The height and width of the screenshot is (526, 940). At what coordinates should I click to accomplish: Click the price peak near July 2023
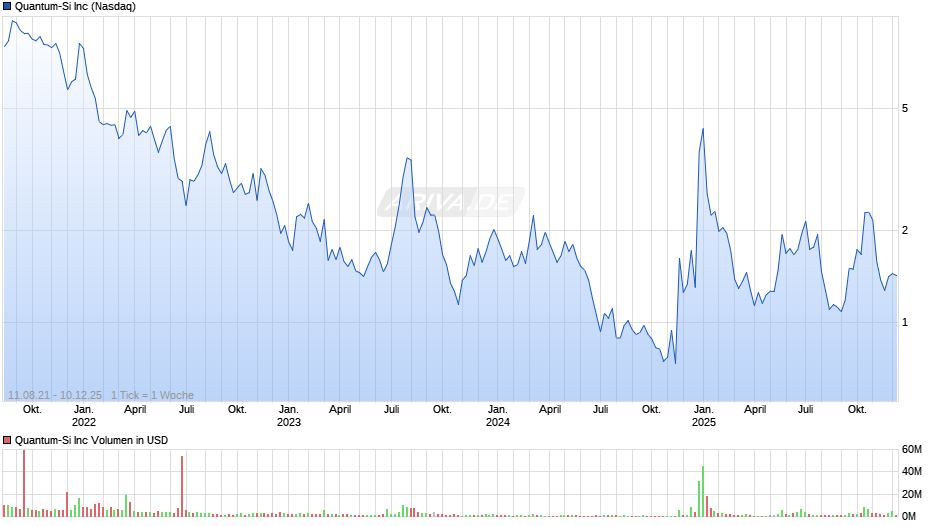coord(408,158)
